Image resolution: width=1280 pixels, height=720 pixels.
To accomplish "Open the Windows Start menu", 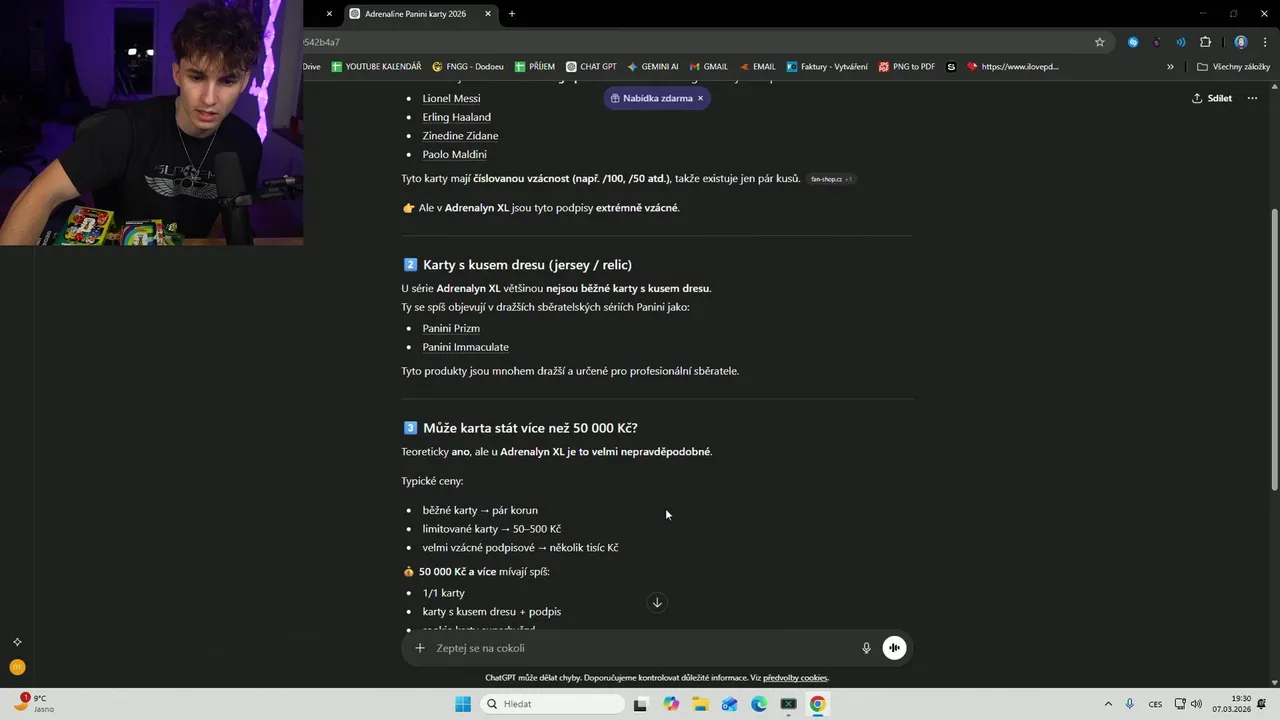I will (463, 704).
